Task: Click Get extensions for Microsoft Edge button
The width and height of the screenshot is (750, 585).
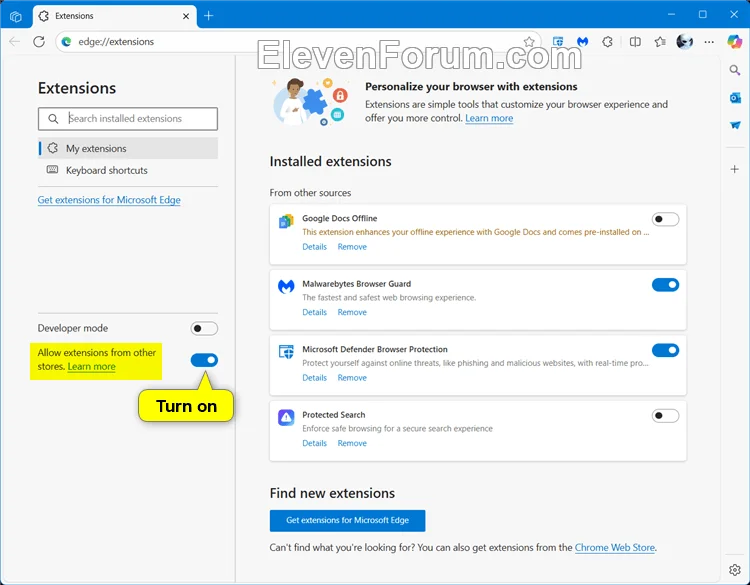Action: pos(347,520)
